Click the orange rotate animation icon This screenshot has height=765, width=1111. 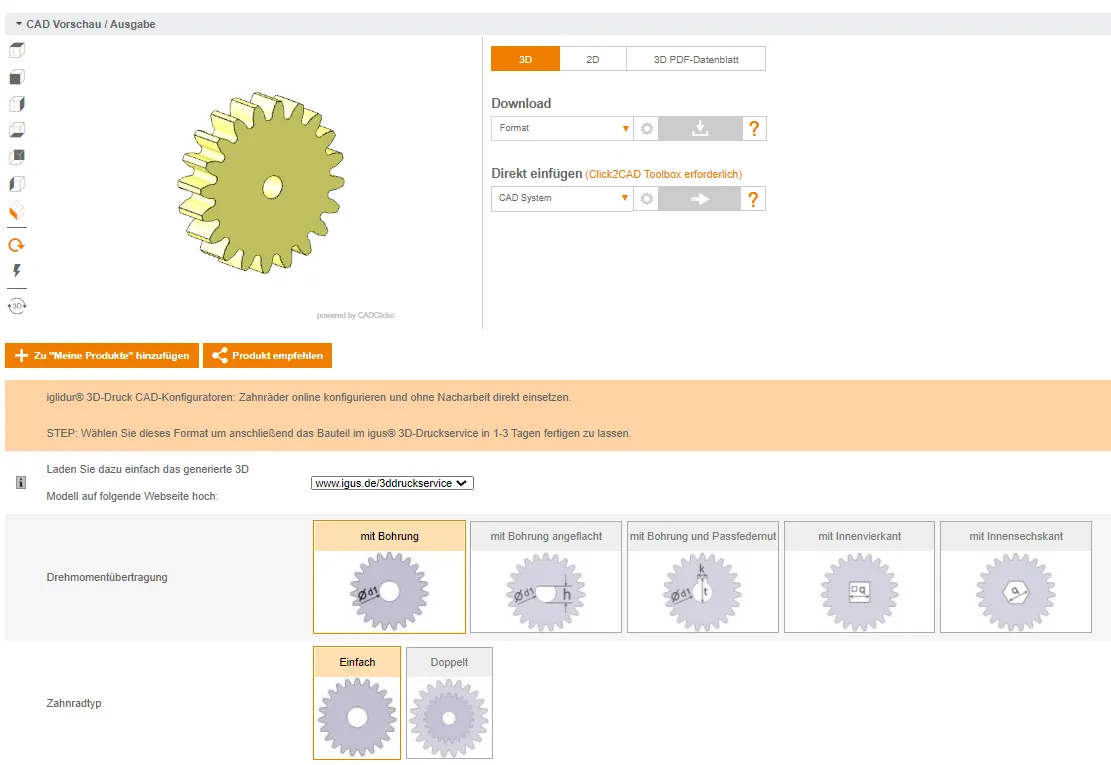pos(17,245)
